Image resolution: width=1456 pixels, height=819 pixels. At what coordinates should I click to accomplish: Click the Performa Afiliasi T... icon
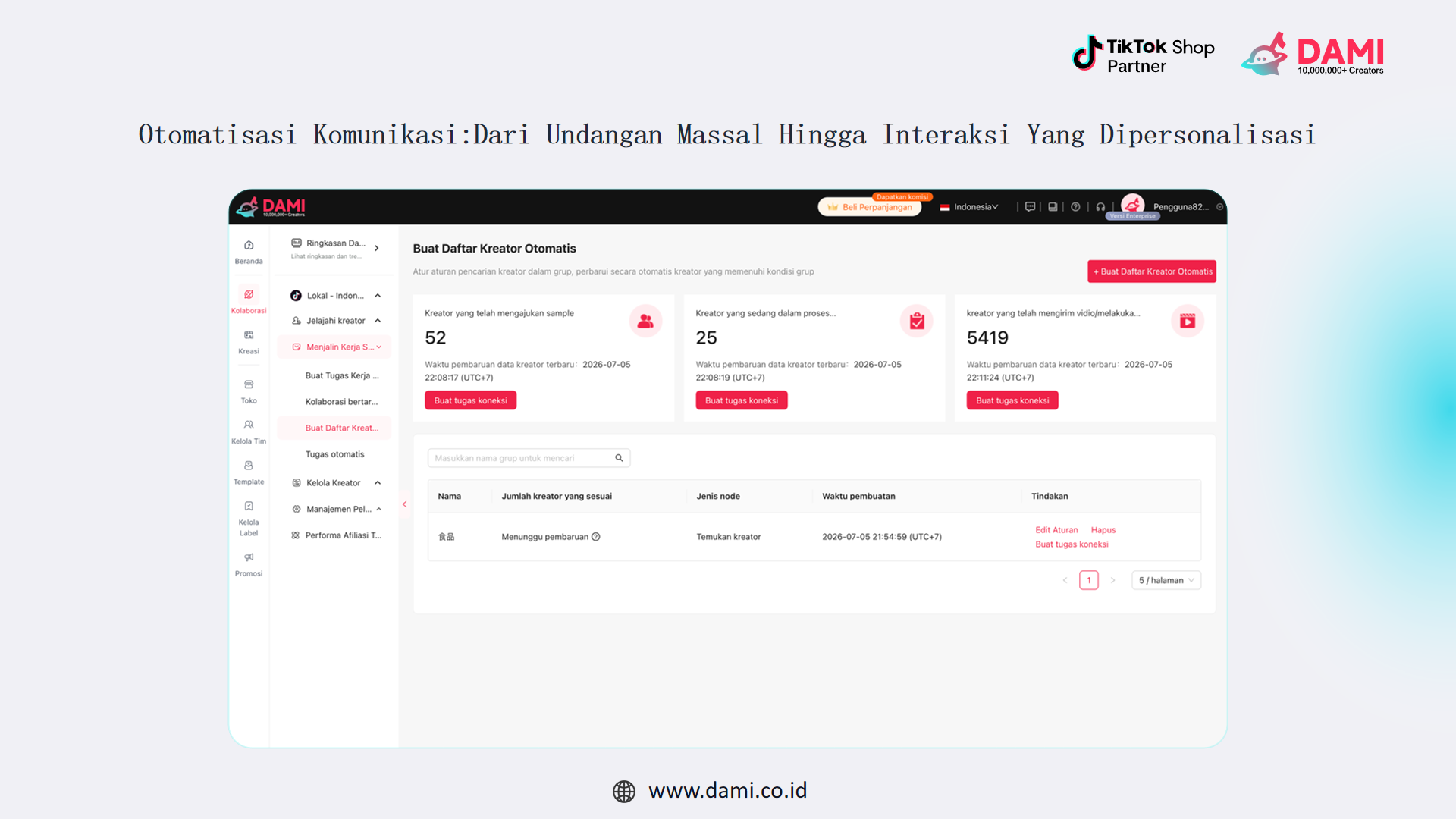click(x=296, y=535)
